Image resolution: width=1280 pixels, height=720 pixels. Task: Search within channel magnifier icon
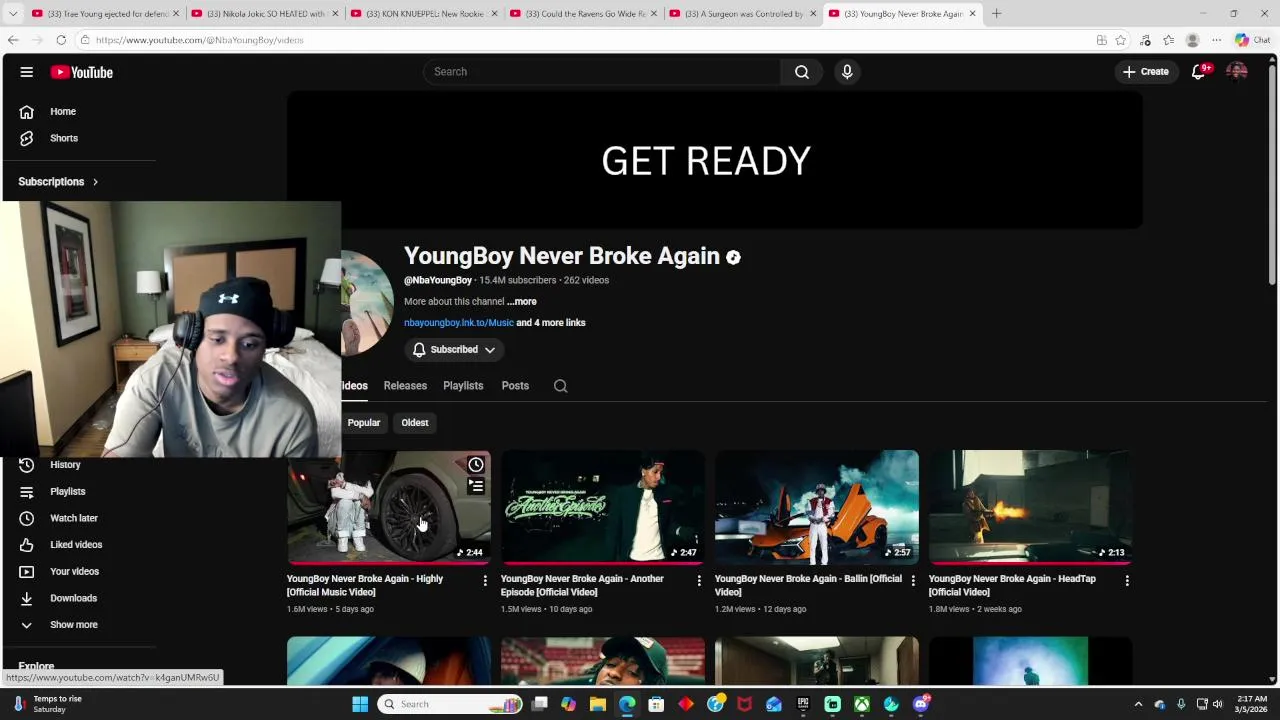pyautogui.click(x=560, y=386)
